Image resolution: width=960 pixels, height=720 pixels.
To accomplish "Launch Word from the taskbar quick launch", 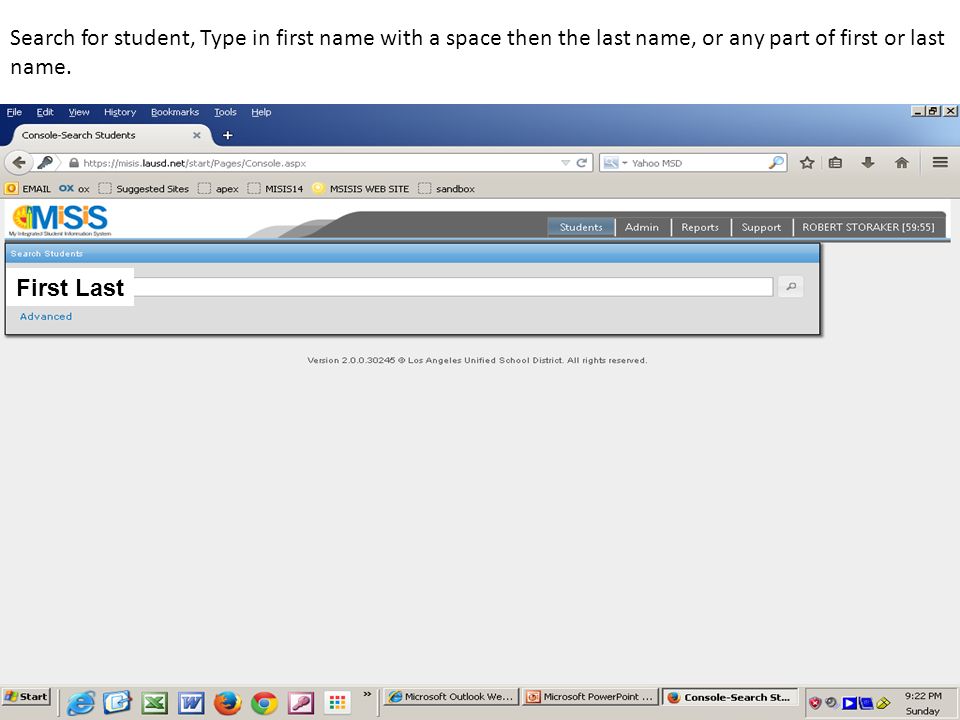I will point(190,703).
